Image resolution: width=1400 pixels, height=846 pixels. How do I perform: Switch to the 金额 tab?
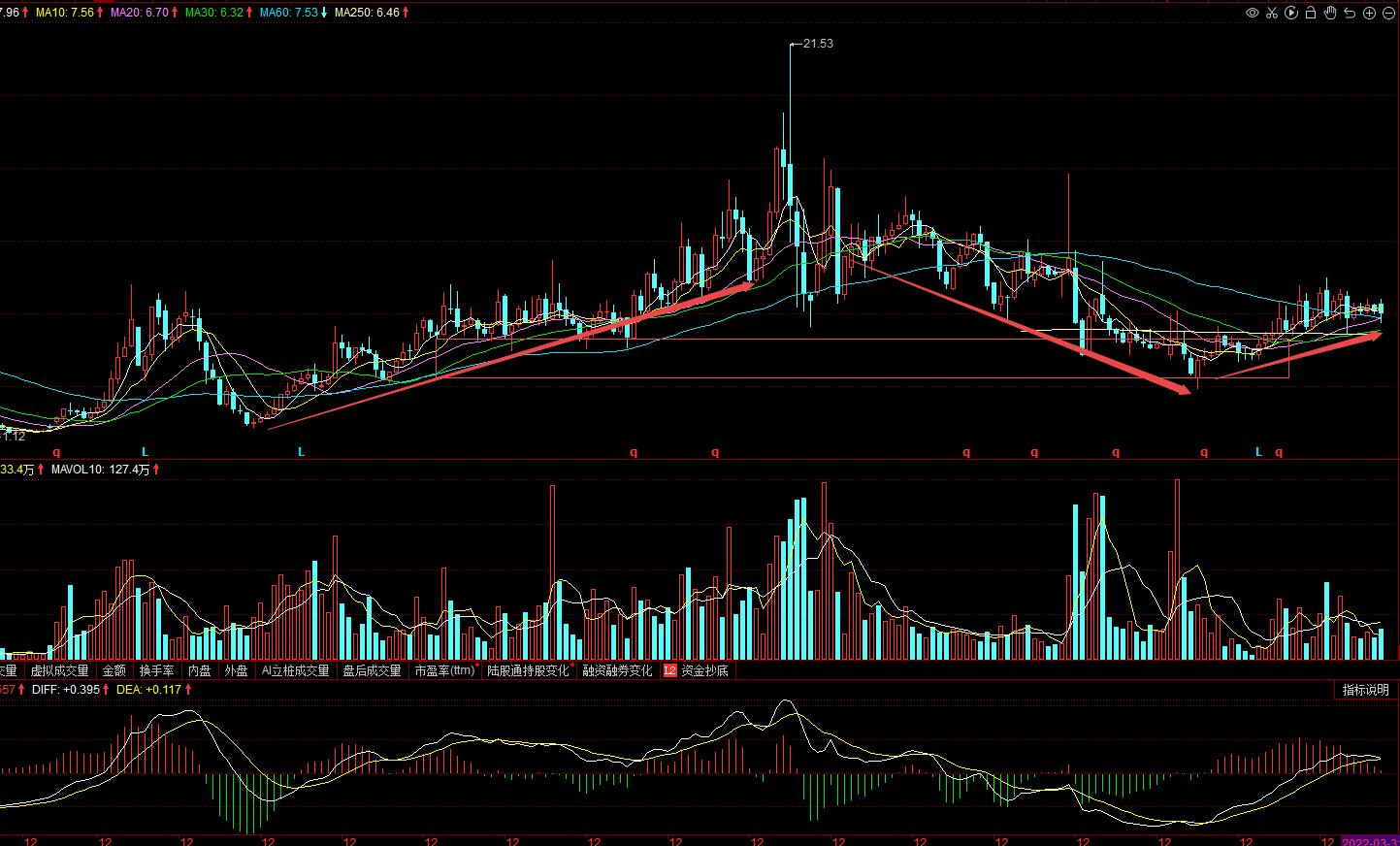(x=114, y=670)
